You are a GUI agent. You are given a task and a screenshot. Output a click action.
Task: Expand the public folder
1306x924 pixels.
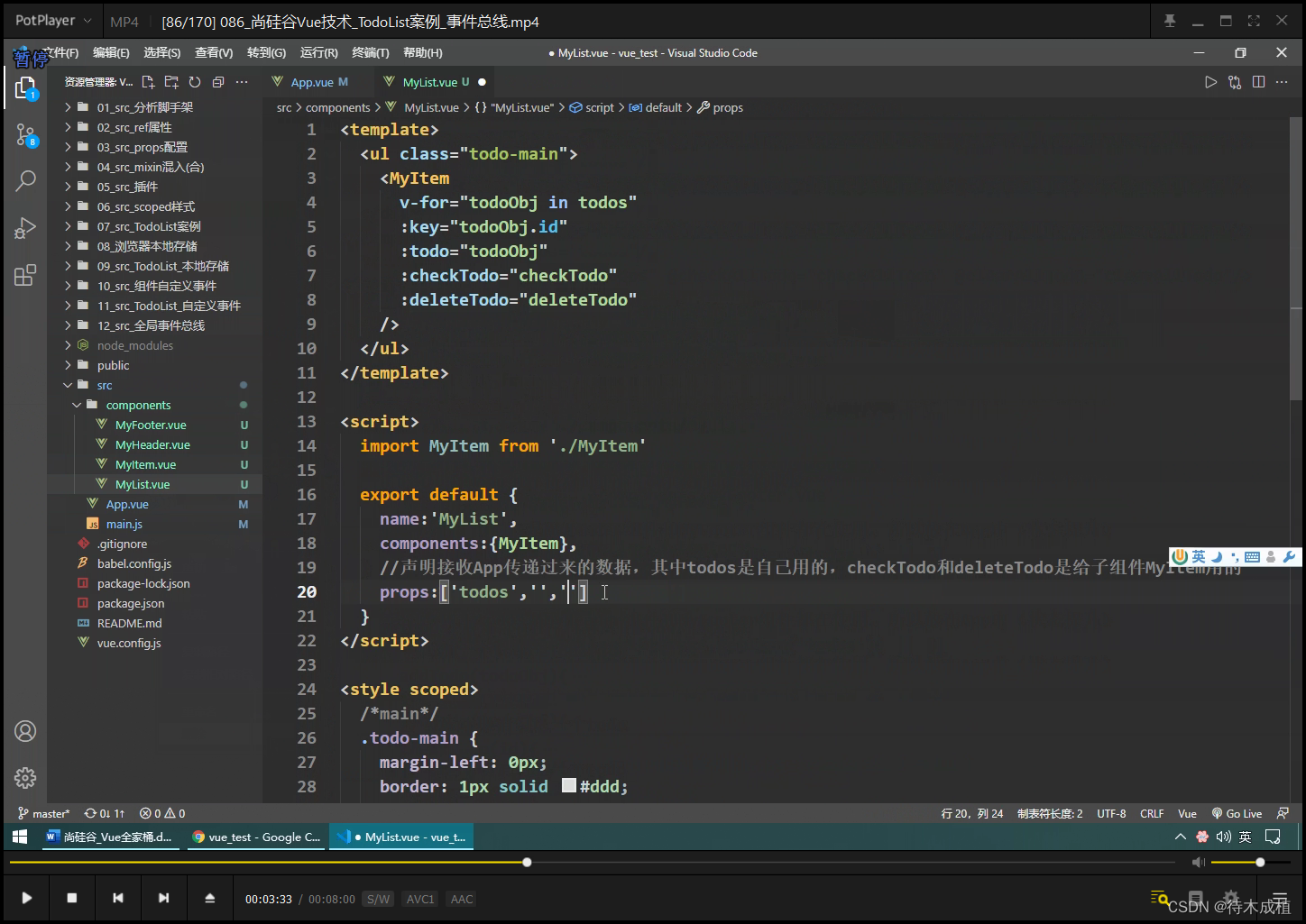pos(154,365)
